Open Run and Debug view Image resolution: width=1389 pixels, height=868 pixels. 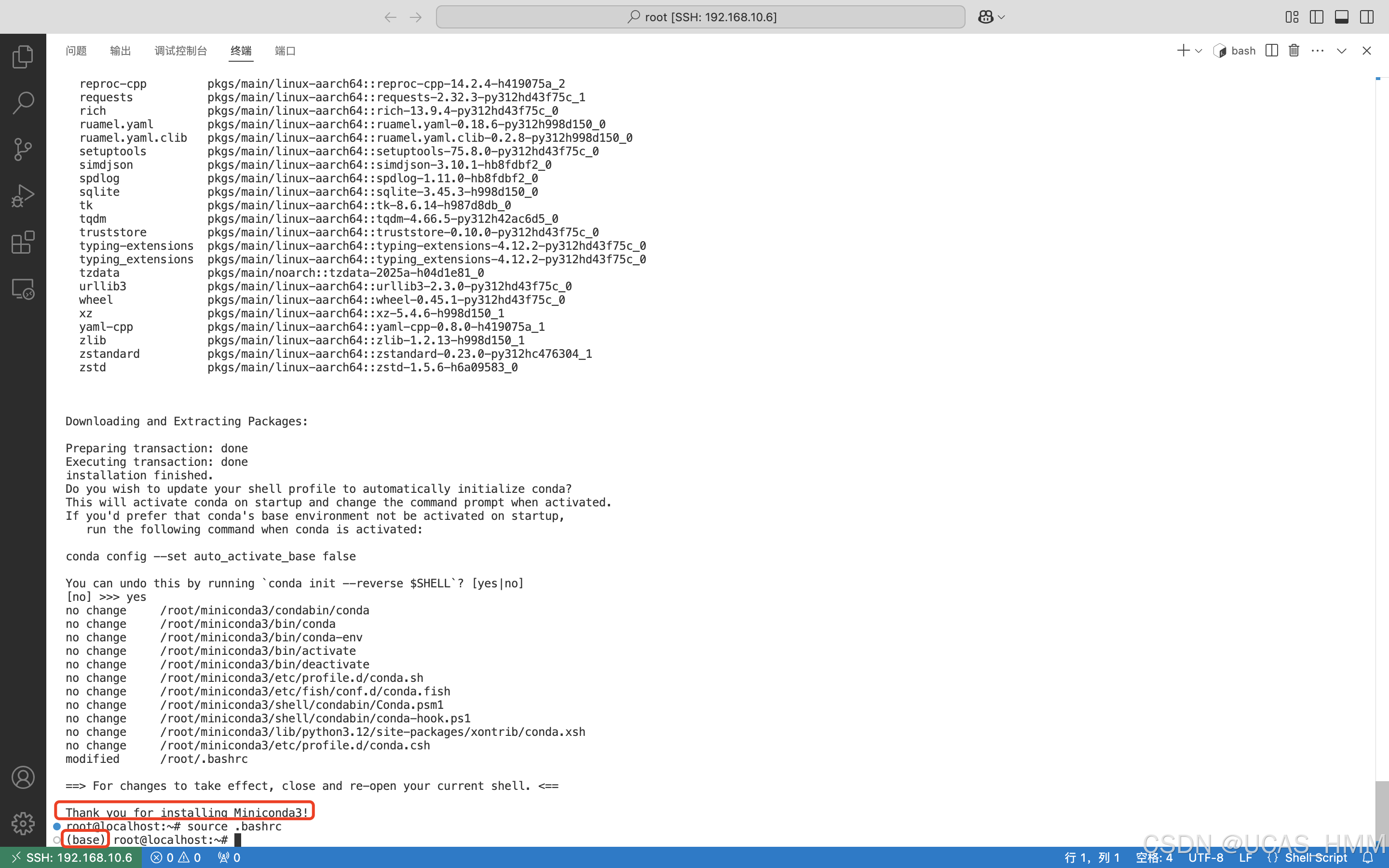(23, 196)
